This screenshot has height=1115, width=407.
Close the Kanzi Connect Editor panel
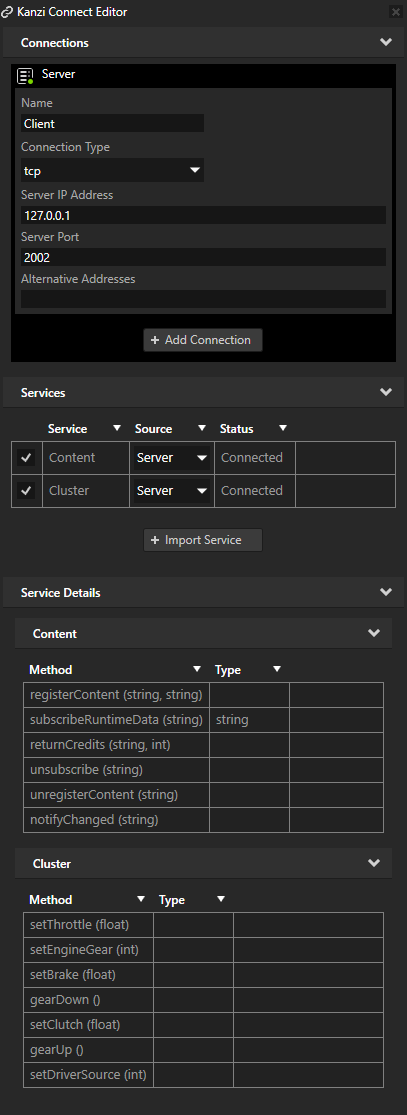pyautogui.click(x=396, y=12)
